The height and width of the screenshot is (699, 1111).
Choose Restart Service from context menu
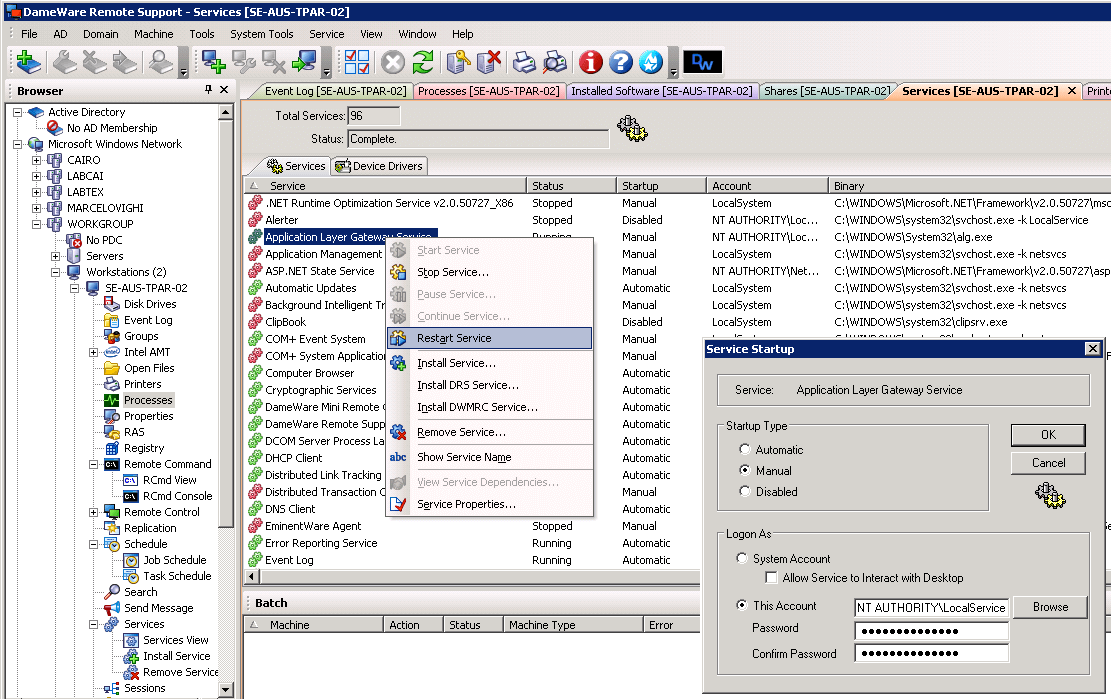[x=490, y=338]
